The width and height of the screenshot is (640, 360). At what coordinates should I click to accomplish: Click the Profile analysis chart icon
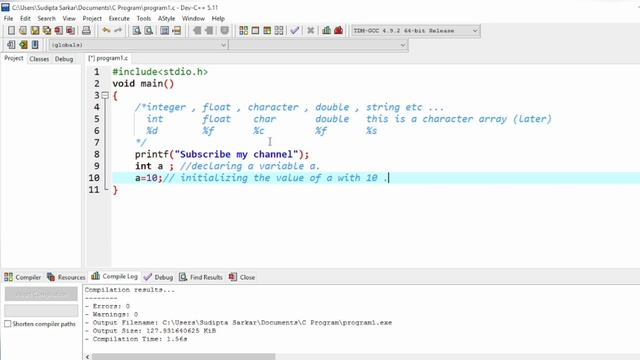(327, 31)
